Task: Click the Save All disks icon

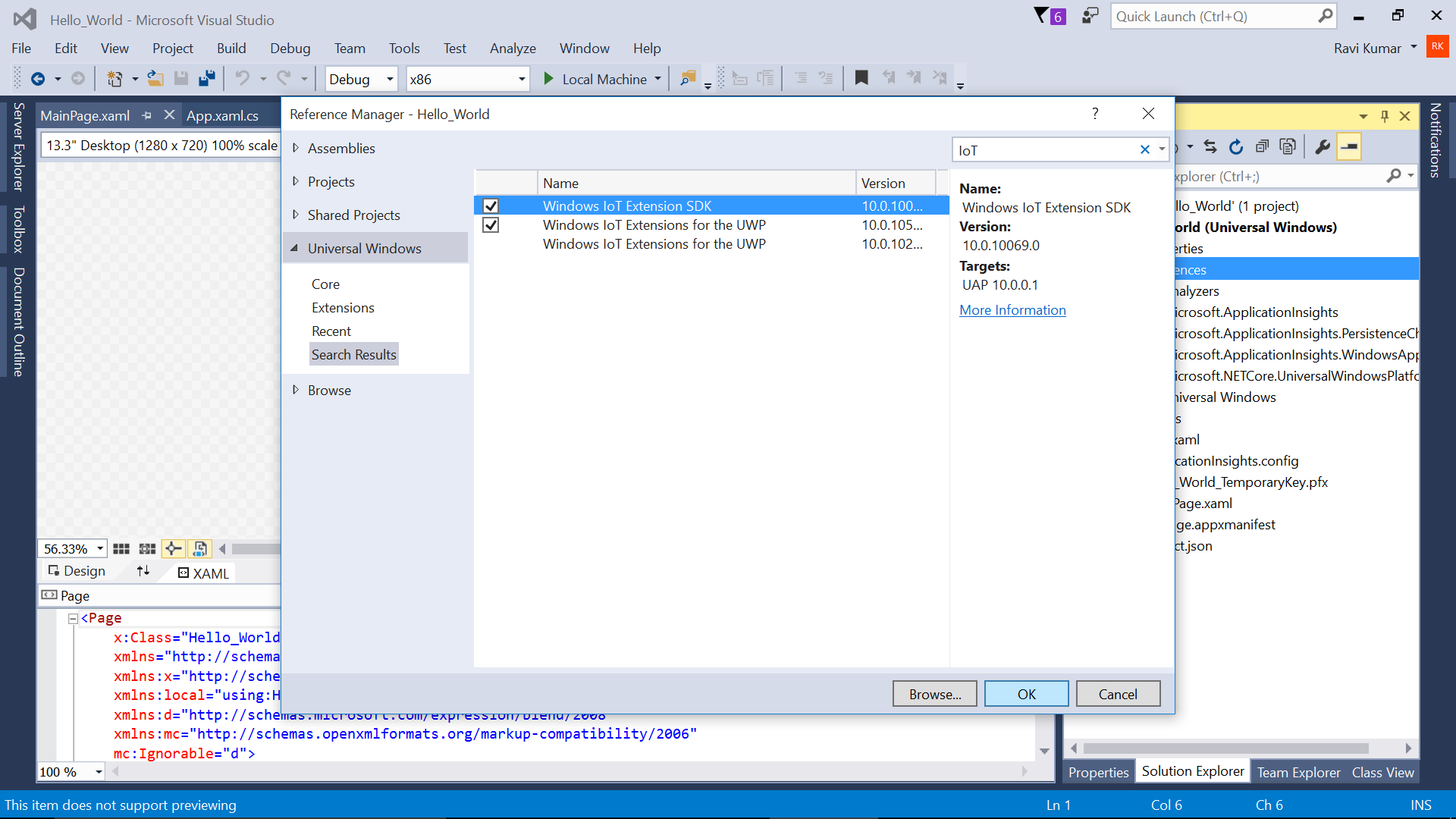Action: click(x=206, y=78)
